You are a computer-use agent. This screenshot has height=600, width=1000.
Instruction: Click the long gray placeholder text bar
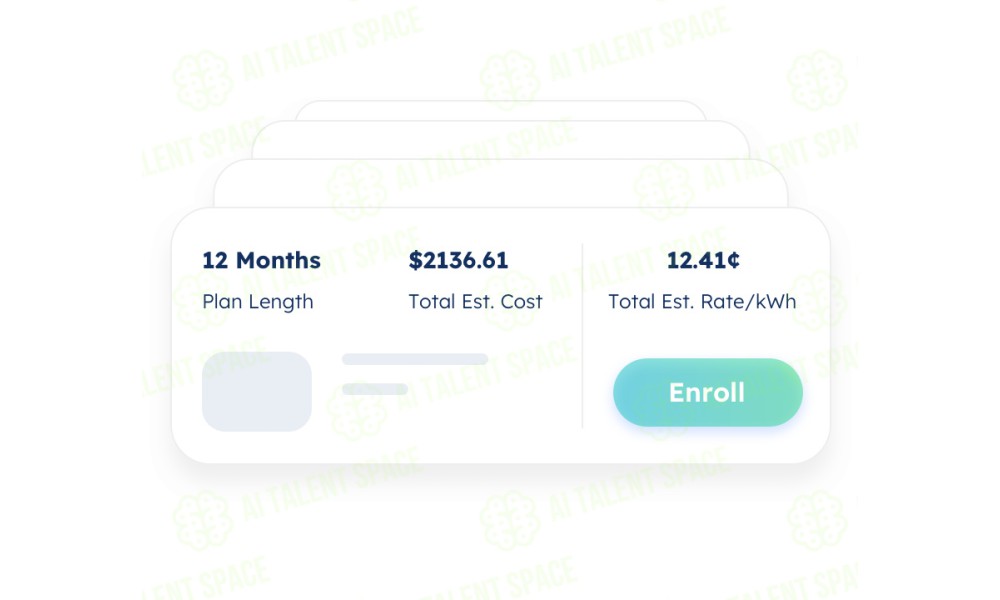415,359
